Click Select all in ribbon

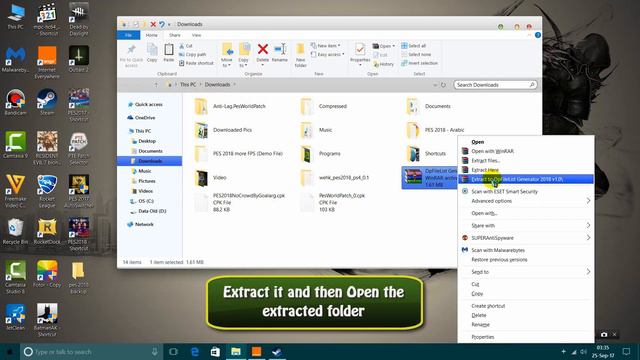coord(413,46)
